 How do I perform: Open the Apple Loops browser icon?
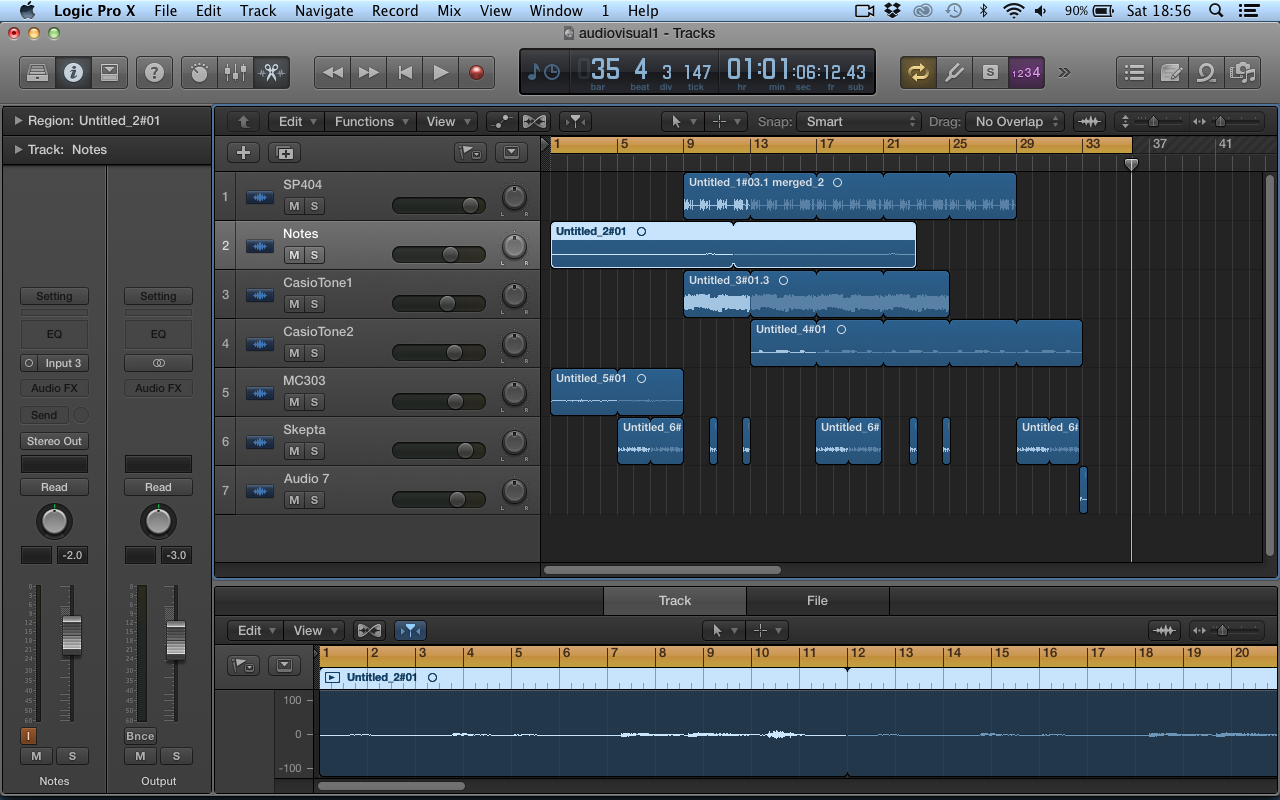(1206, 72)
